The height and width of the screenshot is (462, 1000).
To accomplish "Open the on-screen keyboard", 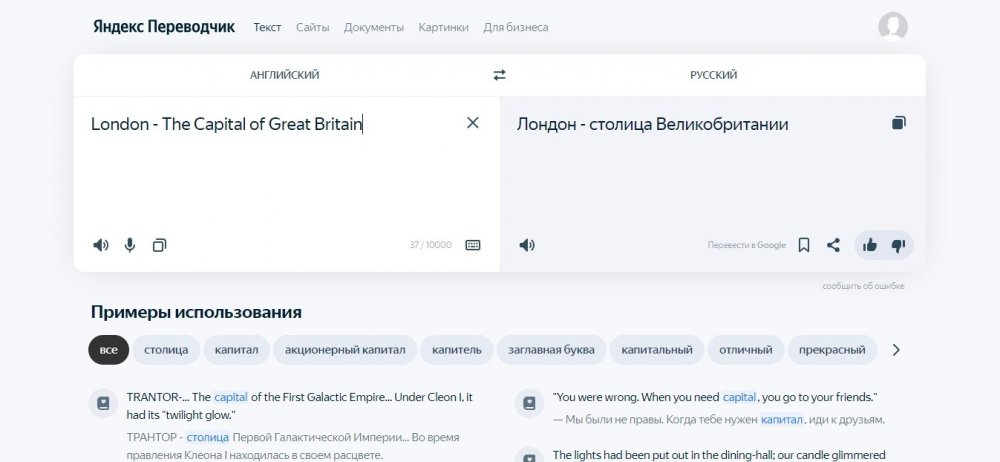I will (x=473, y=245).
